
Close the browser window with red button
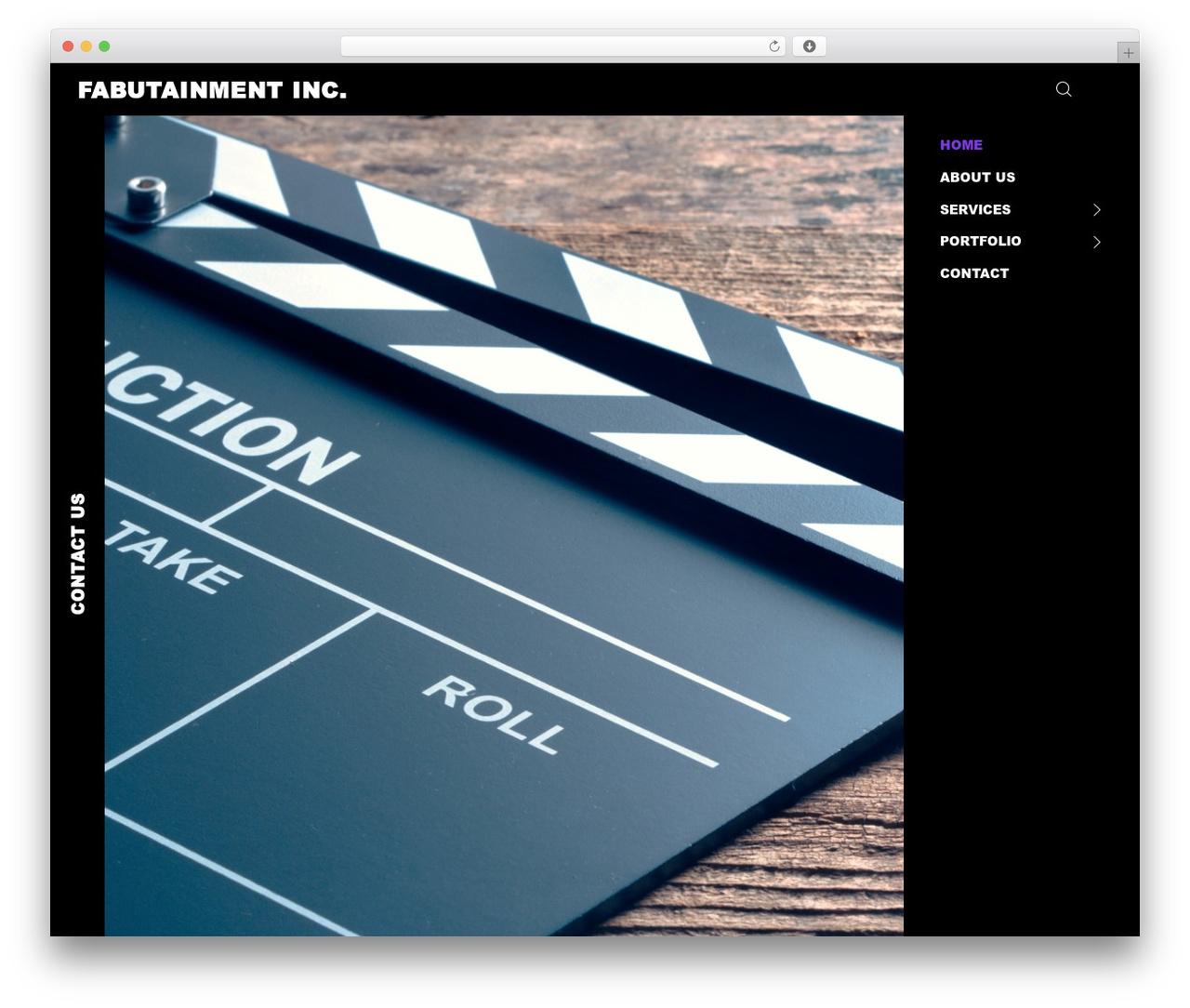68,46
